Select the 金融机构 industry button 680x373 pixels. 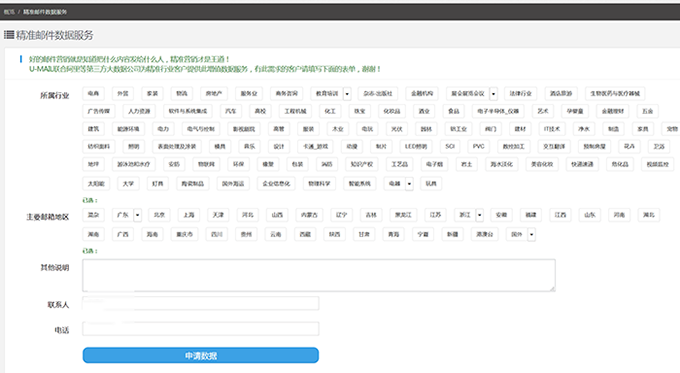pyautogui.click(x=422, y=94)
